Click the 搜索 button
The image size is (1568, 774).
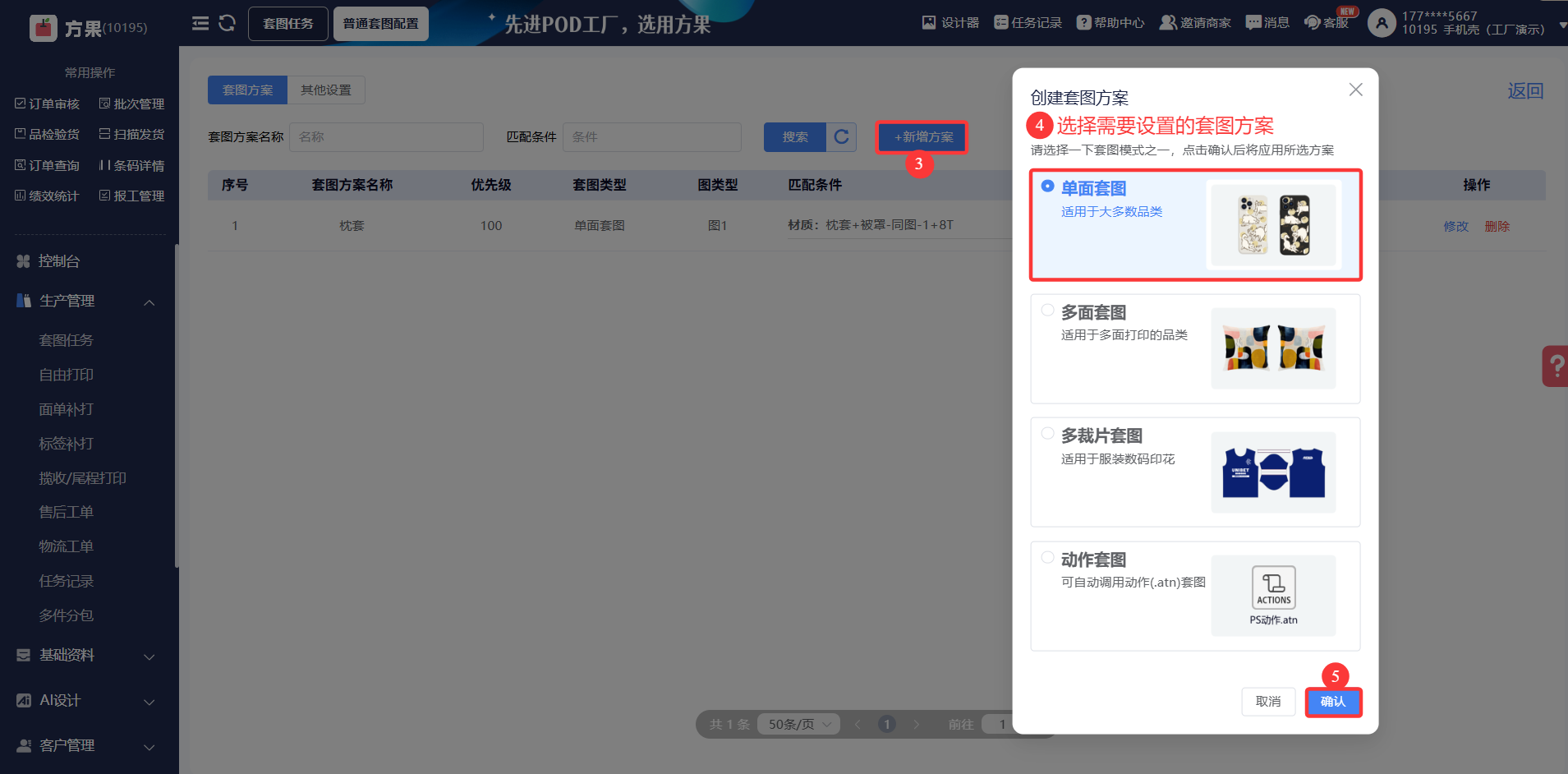(x=795, y=137)
